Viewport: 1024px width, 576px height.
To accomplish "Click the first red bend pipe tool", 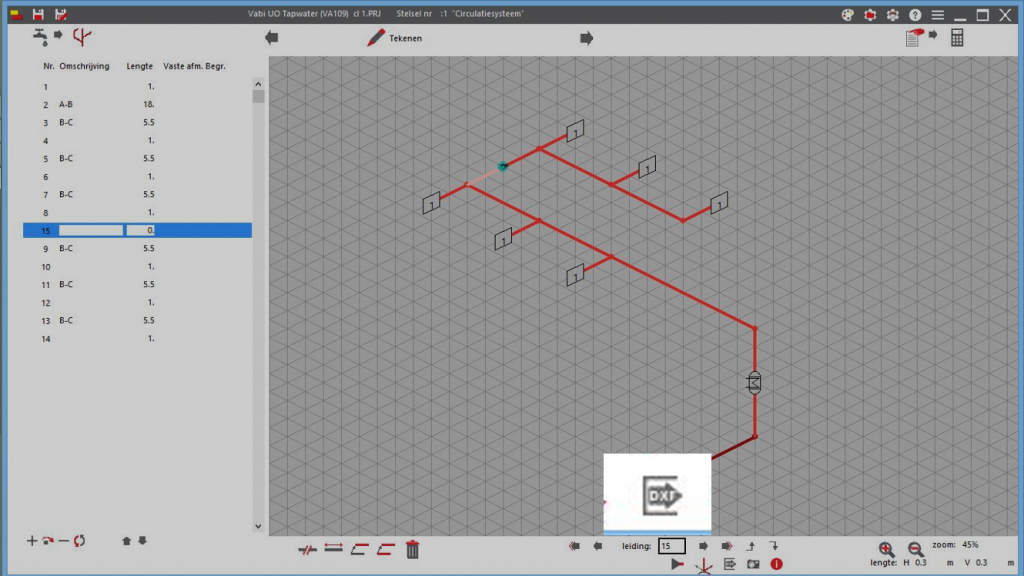I will pyautogui.click(x=359, y=549).
